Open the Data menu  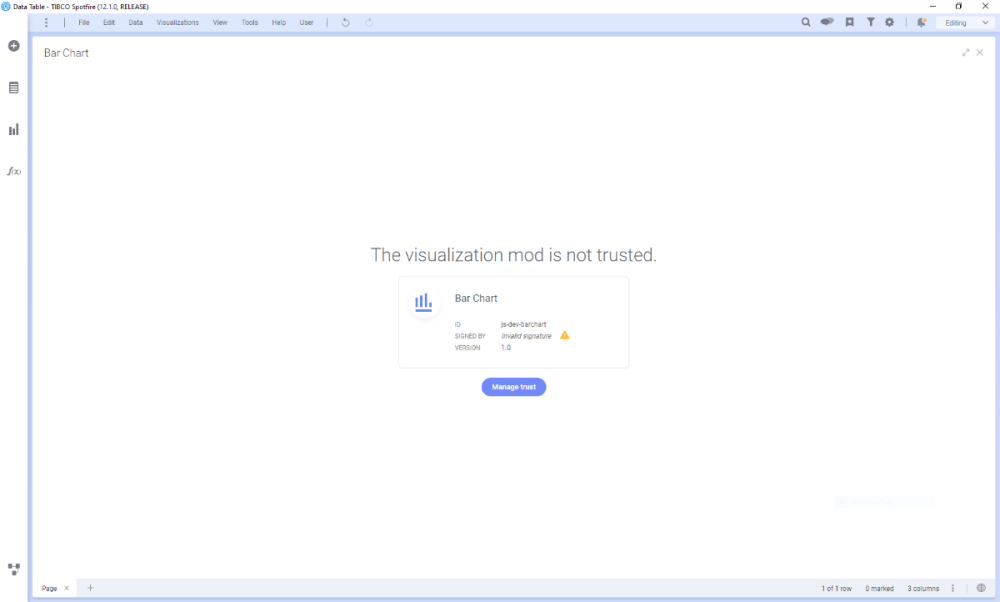(x=136, y=22)
